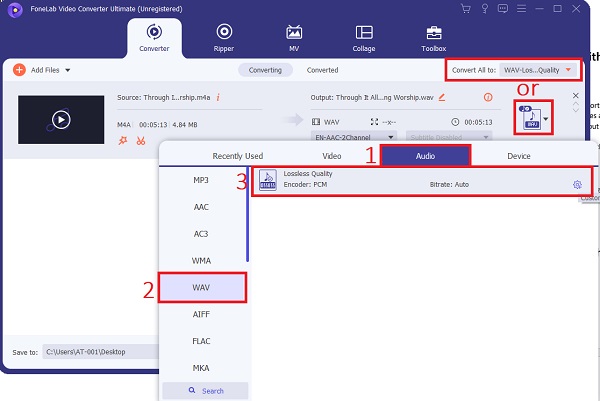Screen dimensions: 600x401
Task: View source file info icon
Action: [x=218, y=97]
